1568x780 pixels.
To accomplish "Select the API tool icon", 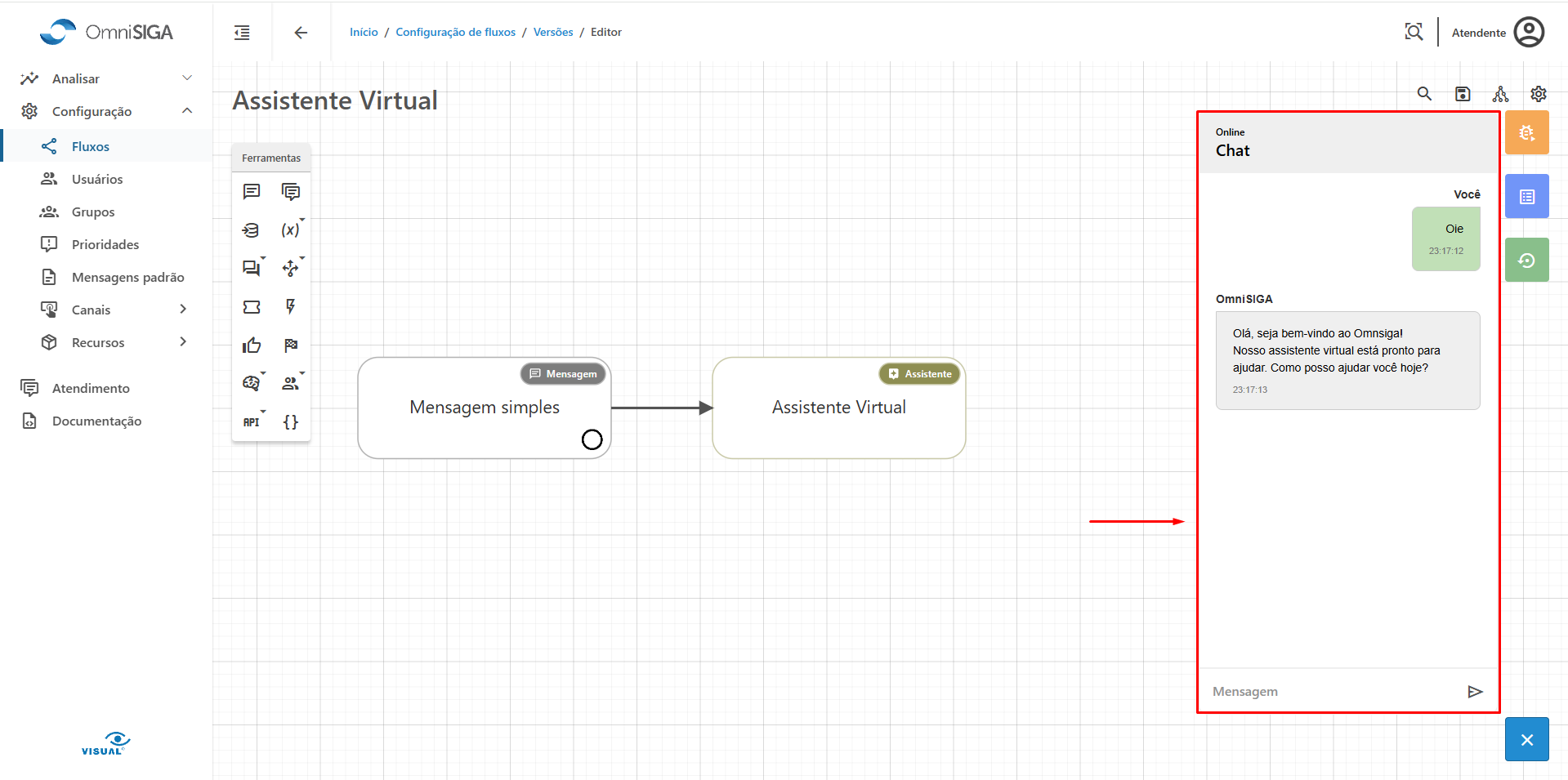I will click(x=252, y=422).
